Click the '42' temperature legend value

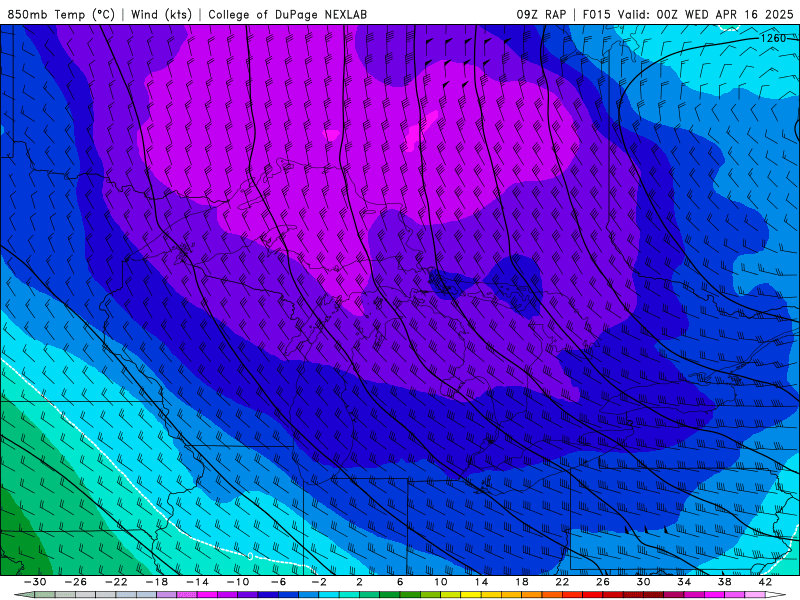(x=765, y=582)
